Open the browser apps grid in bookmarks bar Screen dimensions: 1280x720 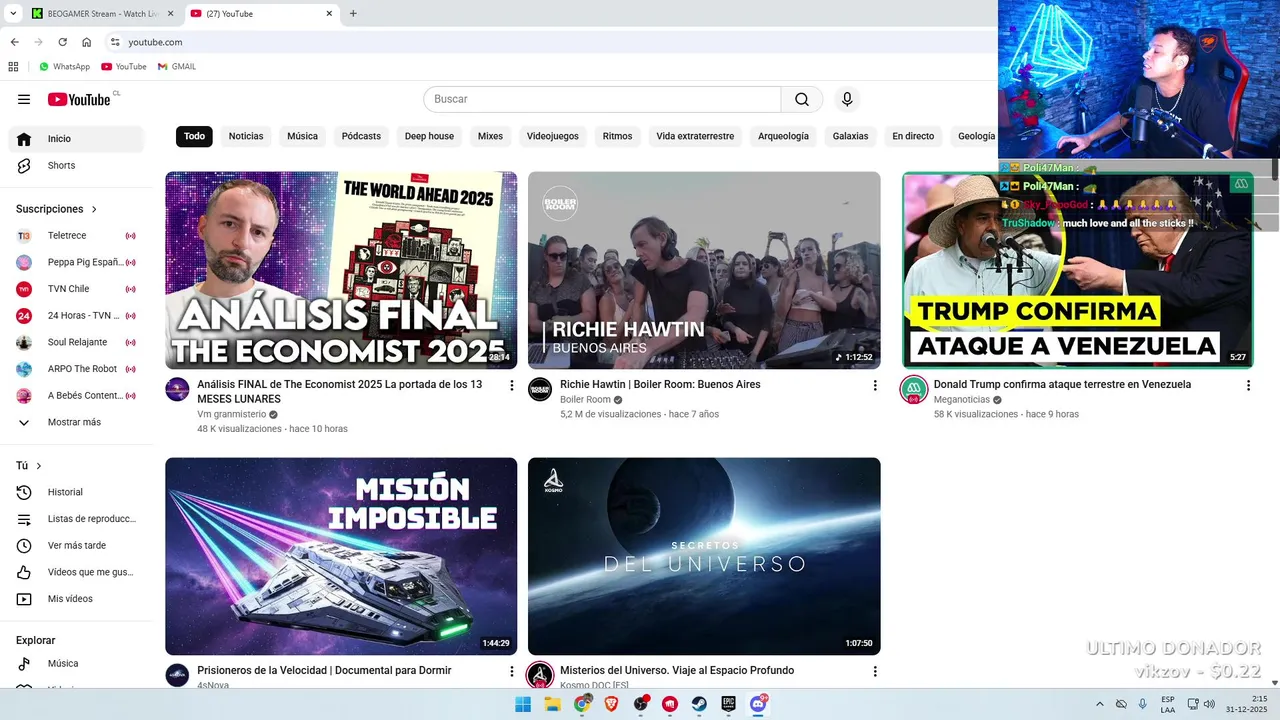[13, 67]
